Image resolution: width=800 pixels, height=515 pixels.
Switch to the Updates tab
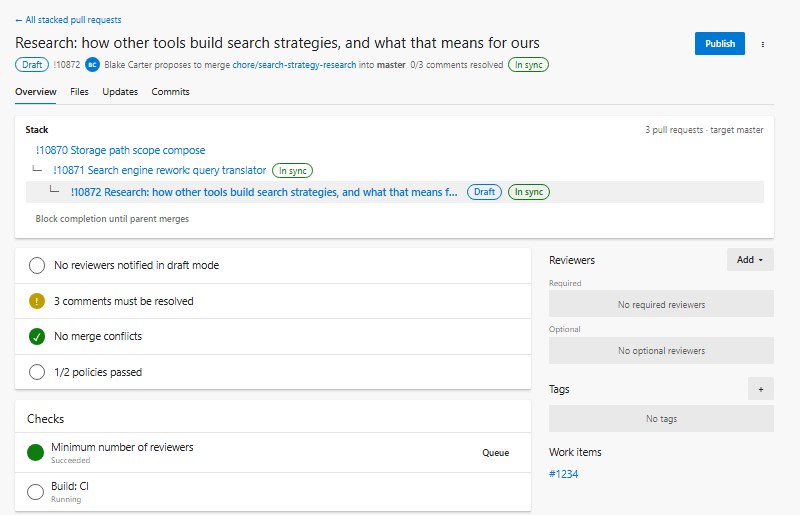(120, 92)
